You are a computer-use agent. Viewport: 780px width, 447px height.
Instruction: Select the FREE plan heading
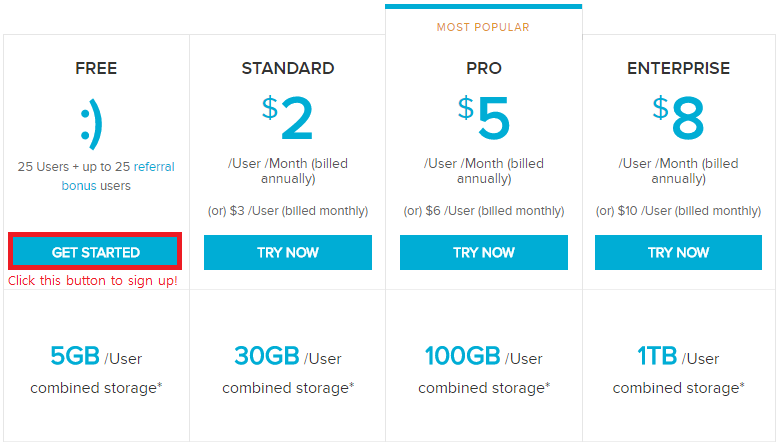pos(96,69)
